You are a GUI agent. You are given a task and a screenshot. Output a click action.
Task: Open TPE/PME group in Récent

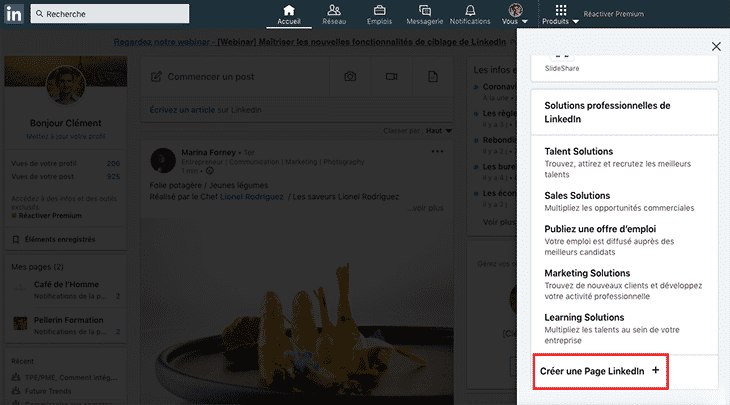coord(71,378)
